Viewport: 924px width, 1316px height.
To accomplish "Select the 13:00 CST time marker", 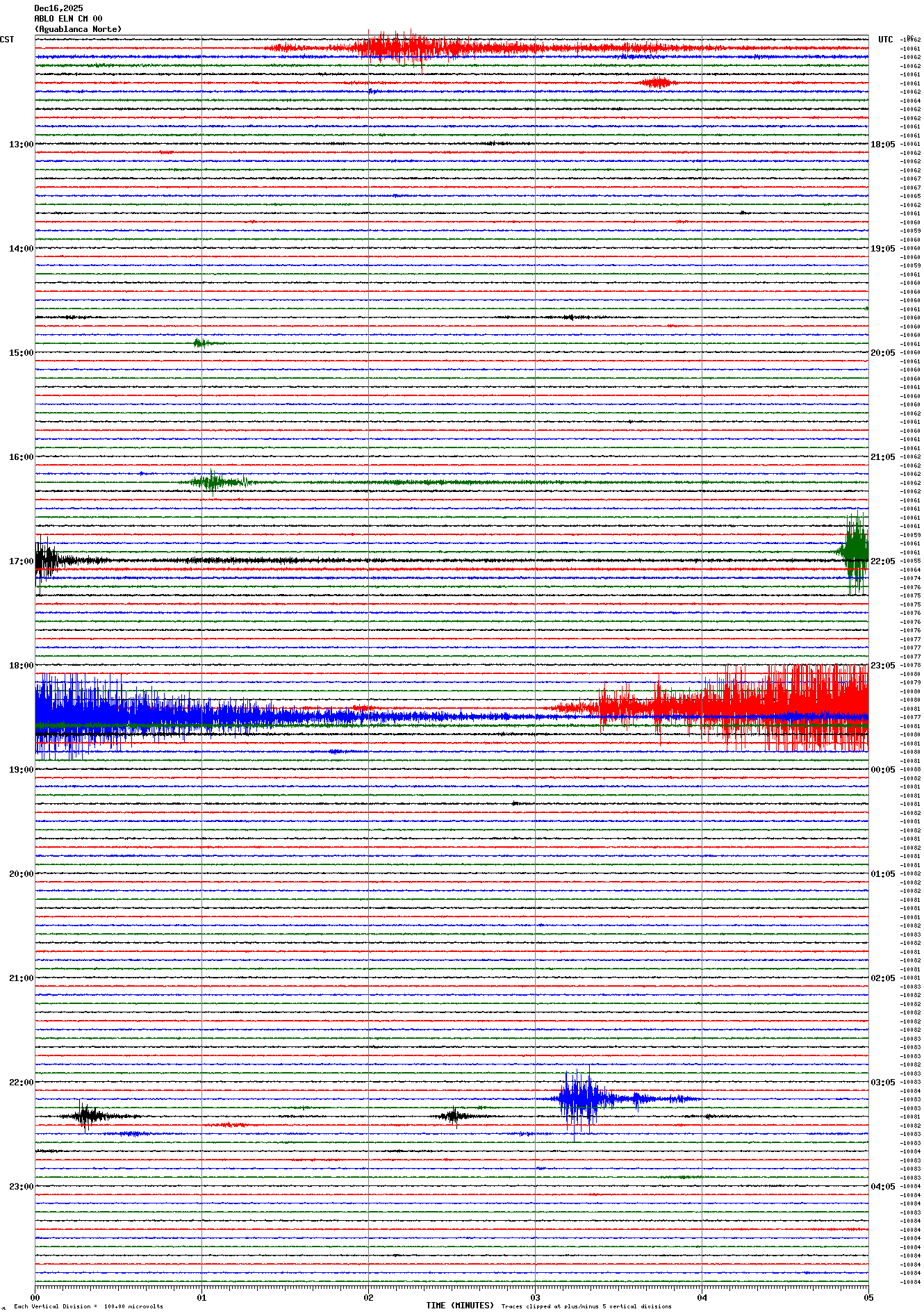I will point(21,145).
